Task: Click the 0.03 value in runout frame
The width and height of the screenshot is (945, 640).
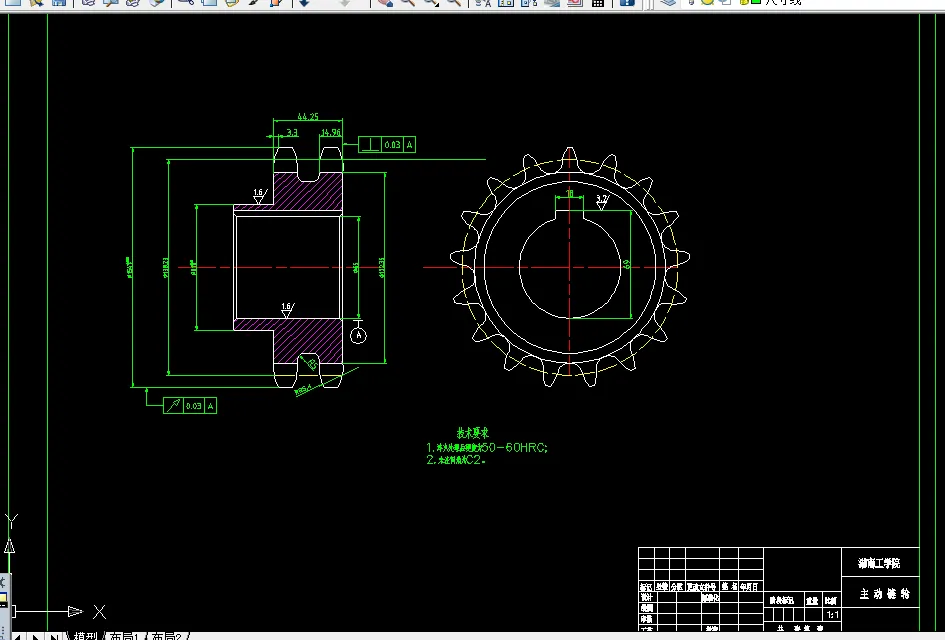Action: (193, 406)
